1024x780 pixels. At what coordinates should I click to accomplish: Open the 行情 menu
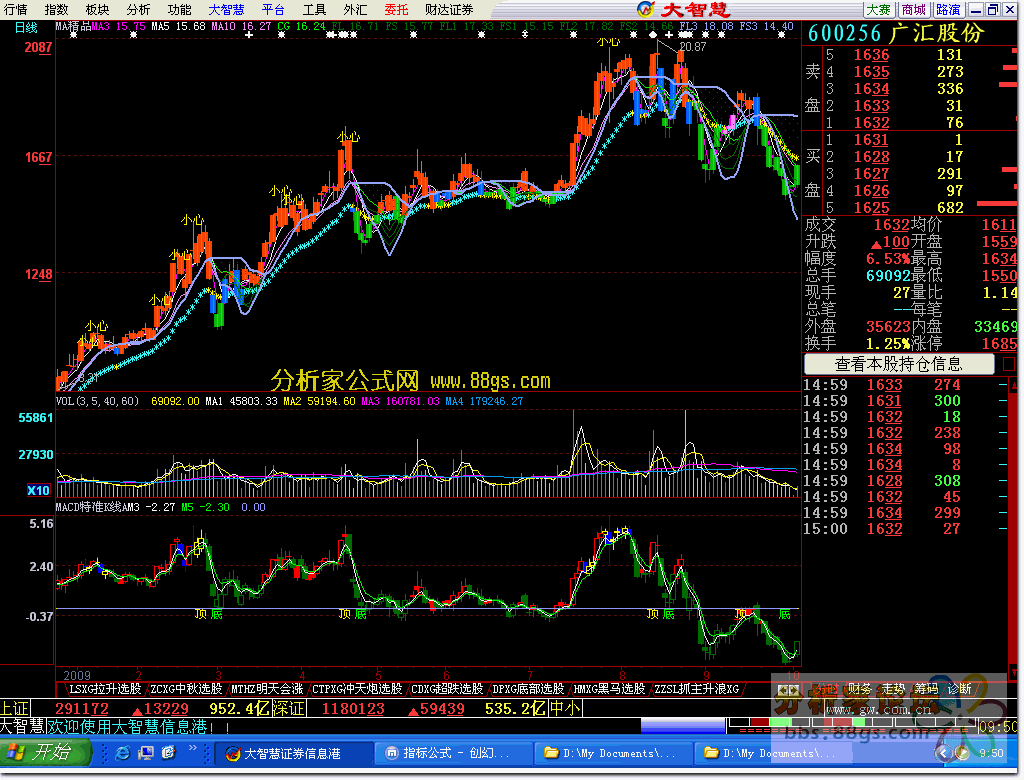pyautogui.click(x=16, y=9)
